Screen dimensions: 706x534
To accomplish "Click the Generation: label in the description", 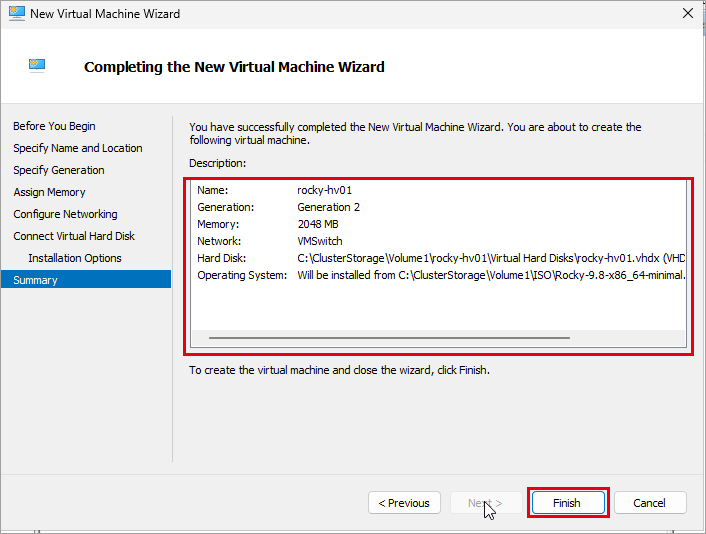I will coord(226,207).
